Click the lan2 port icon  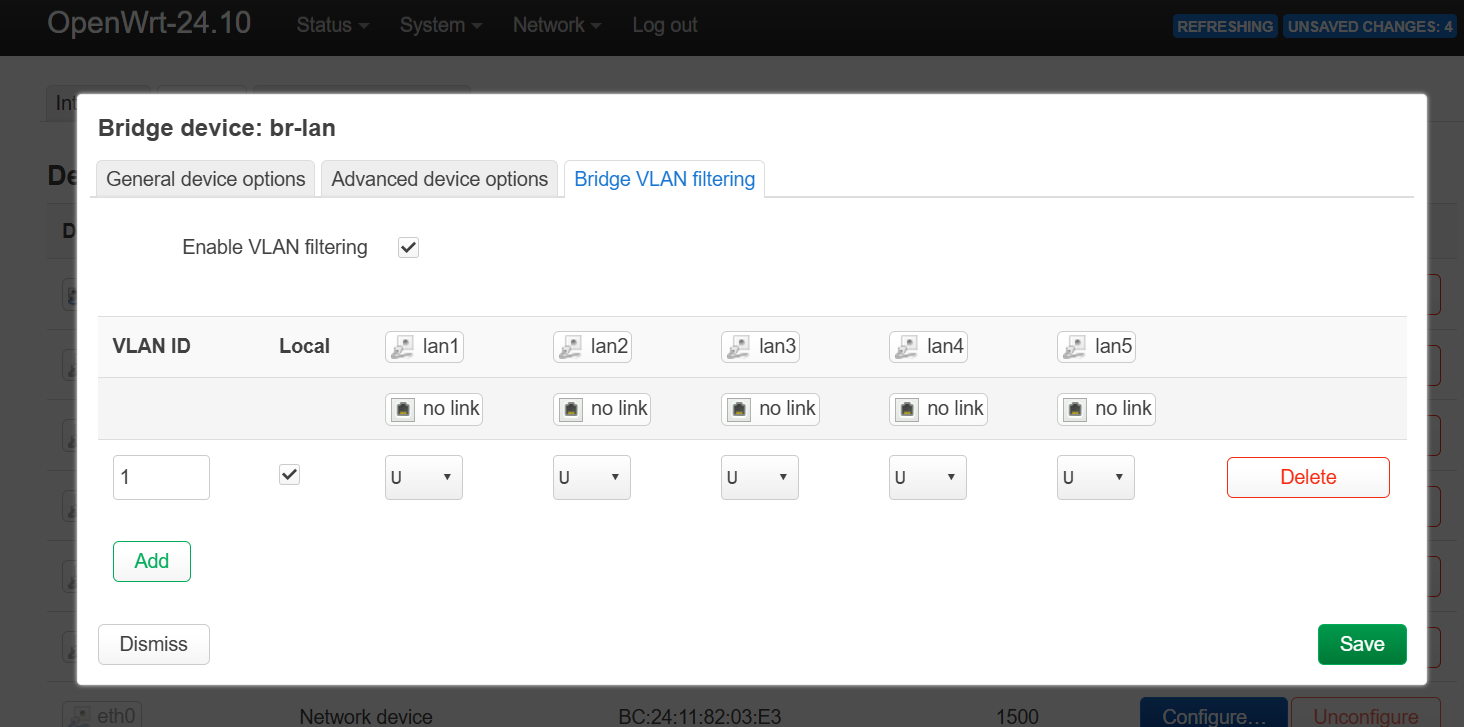[571, 347]
